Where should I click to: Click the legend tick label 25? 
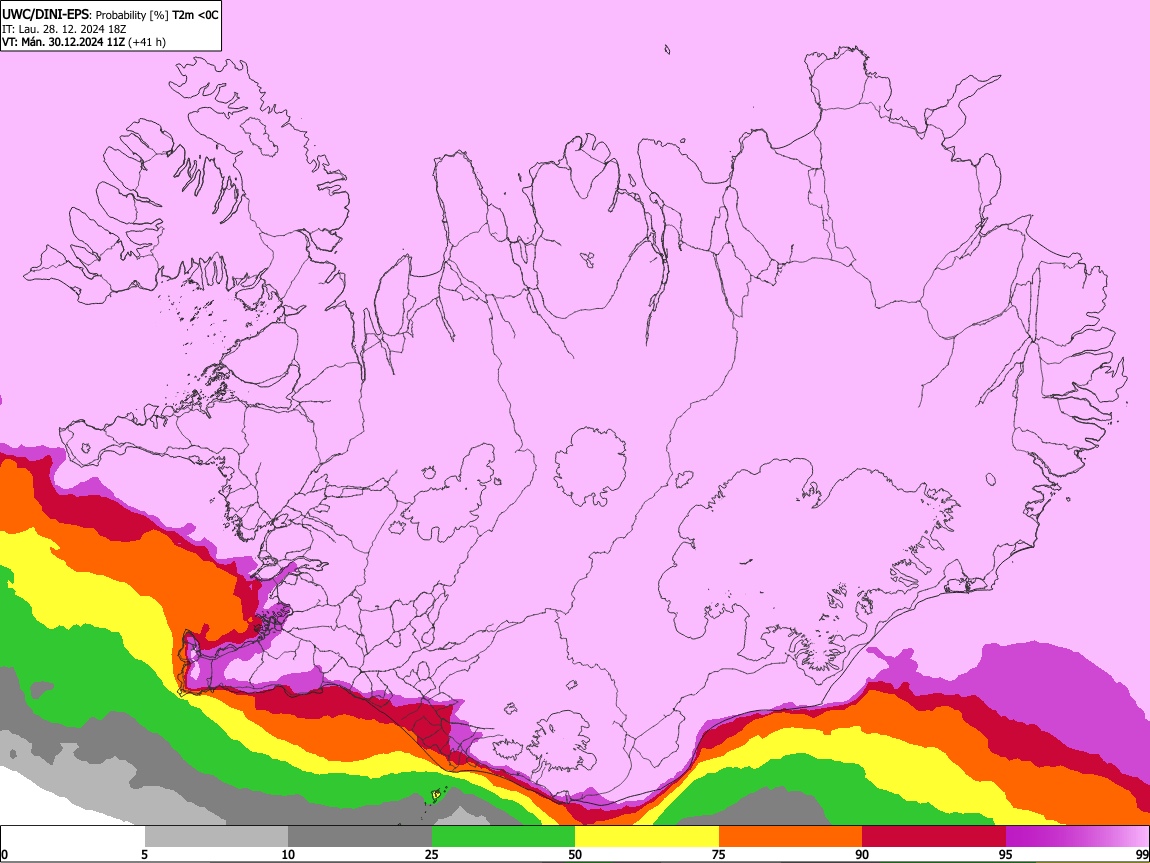[x=431, y=855]
